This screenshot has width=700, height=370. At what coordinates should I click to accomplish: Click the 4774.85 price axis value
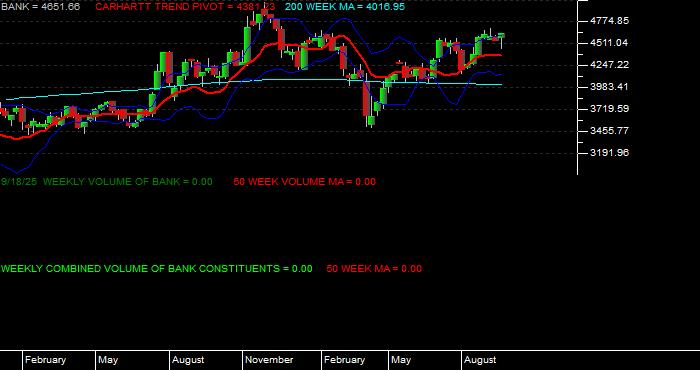[x=609, y=21]
